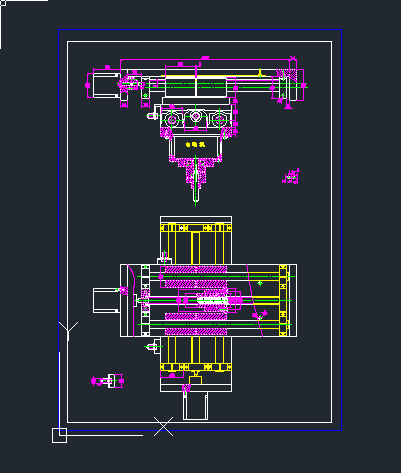
Task: Select the right bearing circle in top view
Action: [x=220, y=119]
